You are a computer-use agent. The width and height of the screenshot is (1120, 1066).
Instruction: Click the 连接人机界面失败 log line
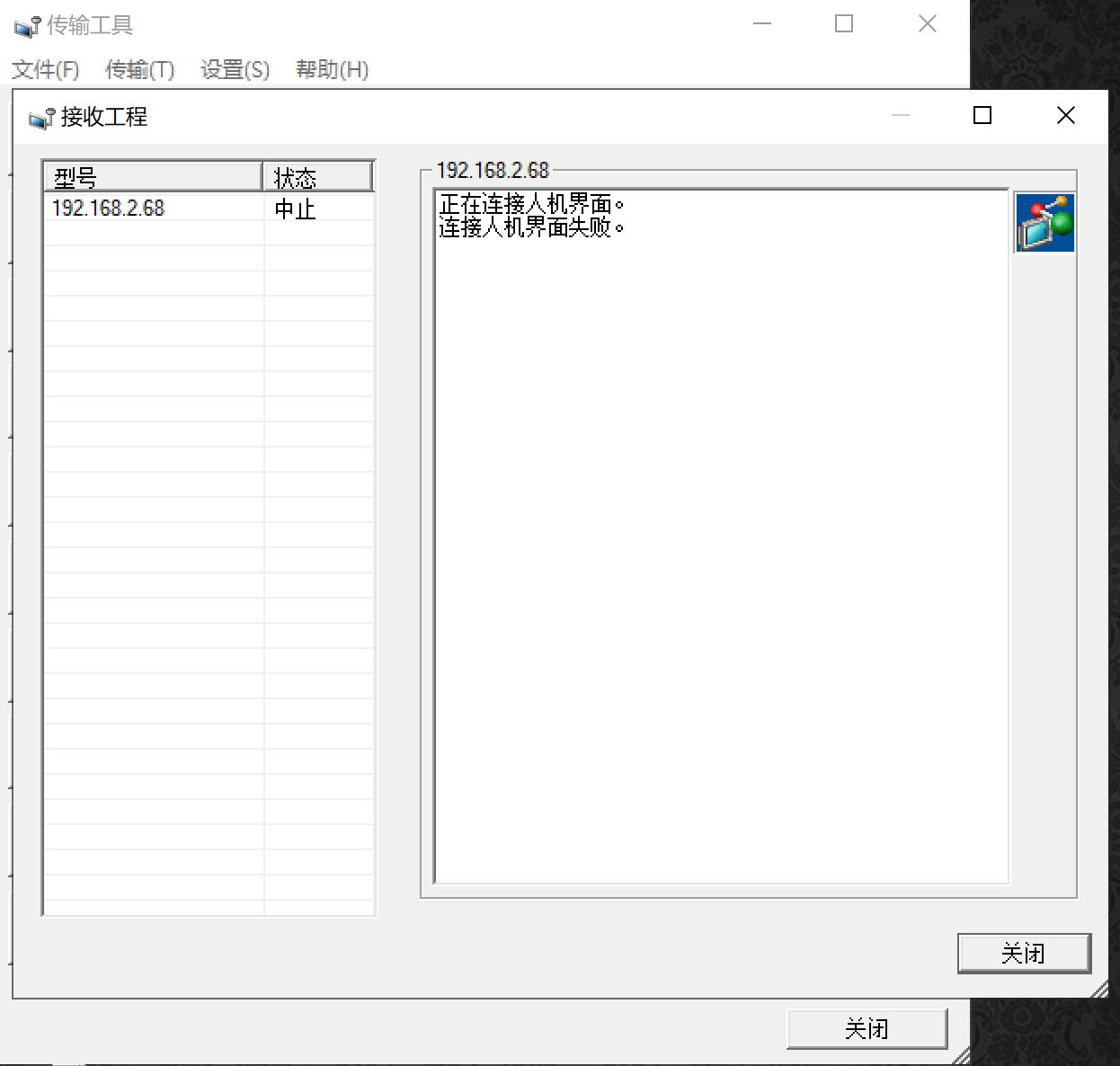pyautogui.click(x=530, y=228)
